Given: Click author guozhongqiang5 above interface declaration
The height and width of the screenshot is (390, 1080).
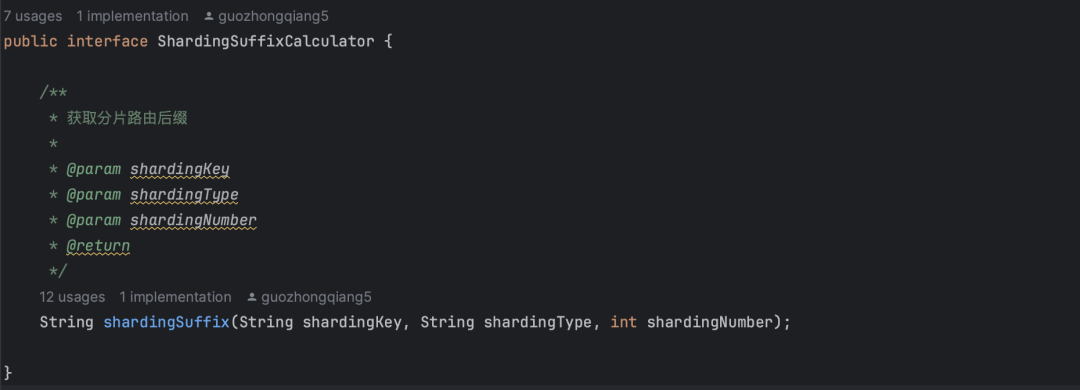Looking at the screenshot, I should click(x=272, y=16).
